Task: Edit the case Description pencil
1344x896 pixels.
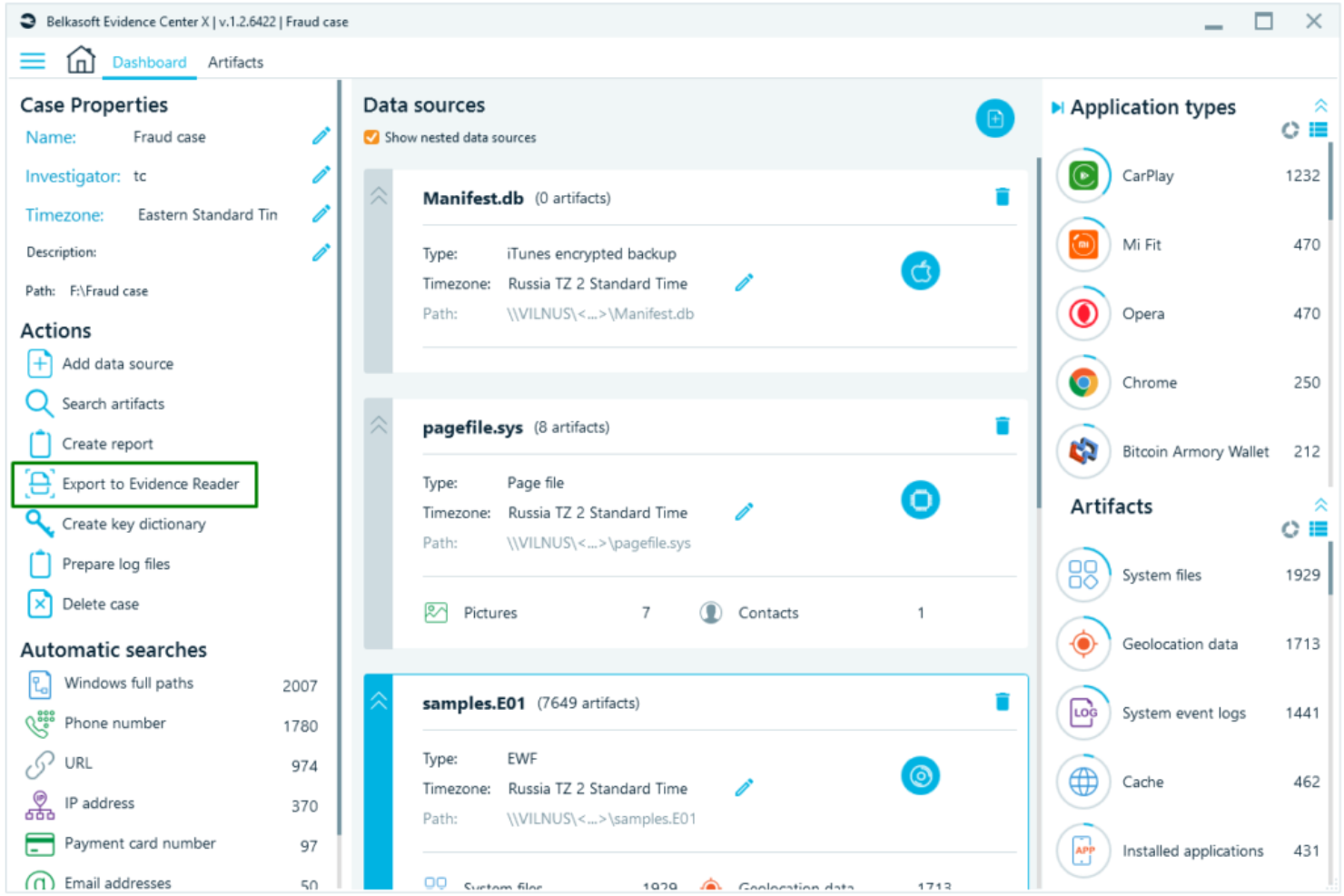Action: pyautogui.click(x=321, y=251)
